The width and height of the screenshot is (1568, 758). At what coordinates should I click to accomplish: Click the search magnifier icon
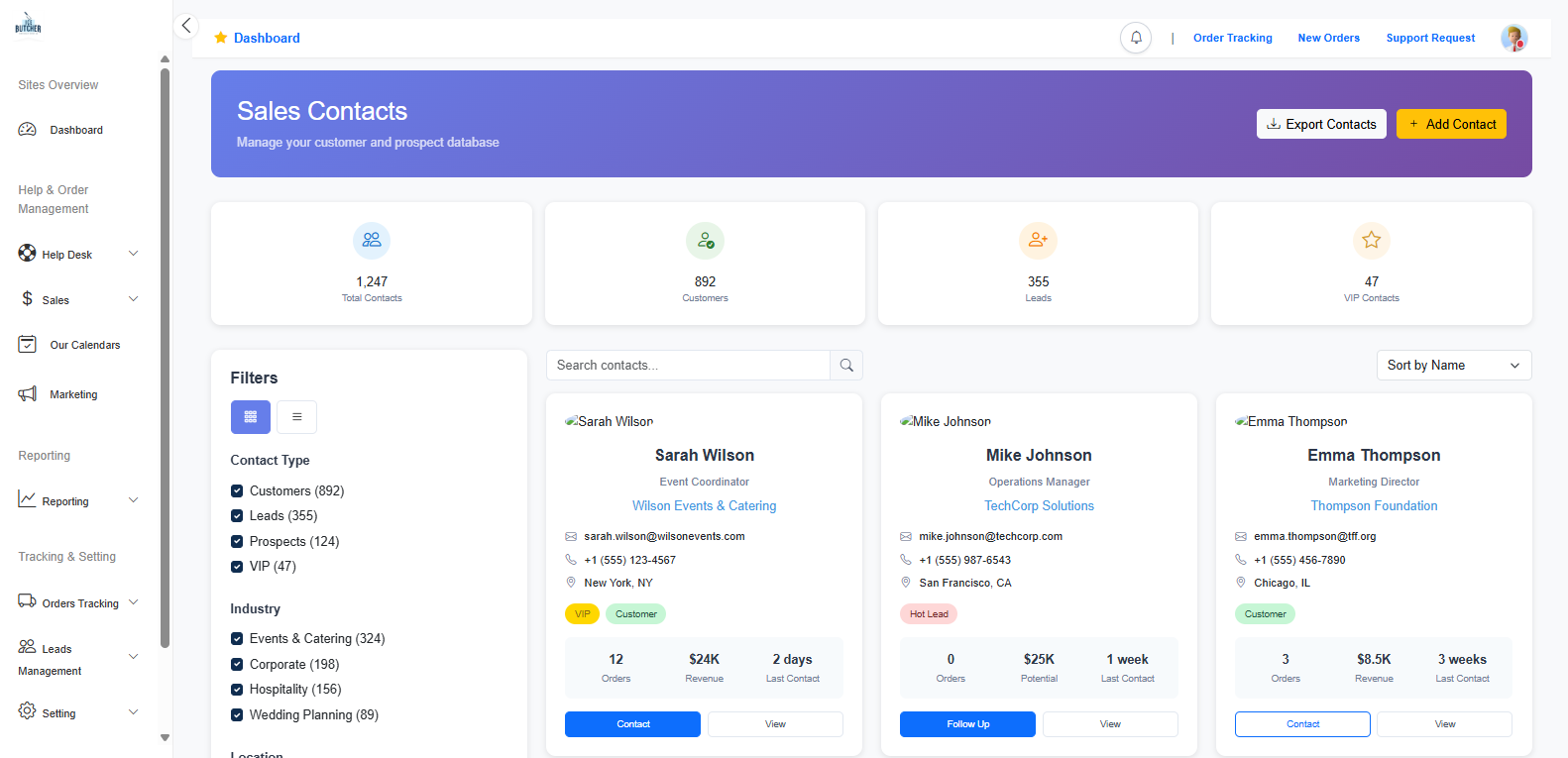(846, 365)
